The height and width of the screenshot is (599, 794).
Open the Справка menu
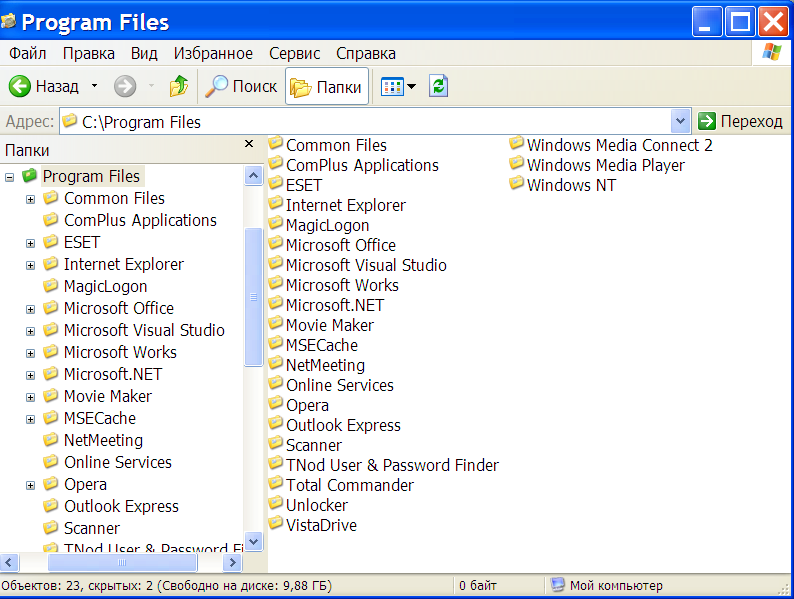tap(366, 54)
